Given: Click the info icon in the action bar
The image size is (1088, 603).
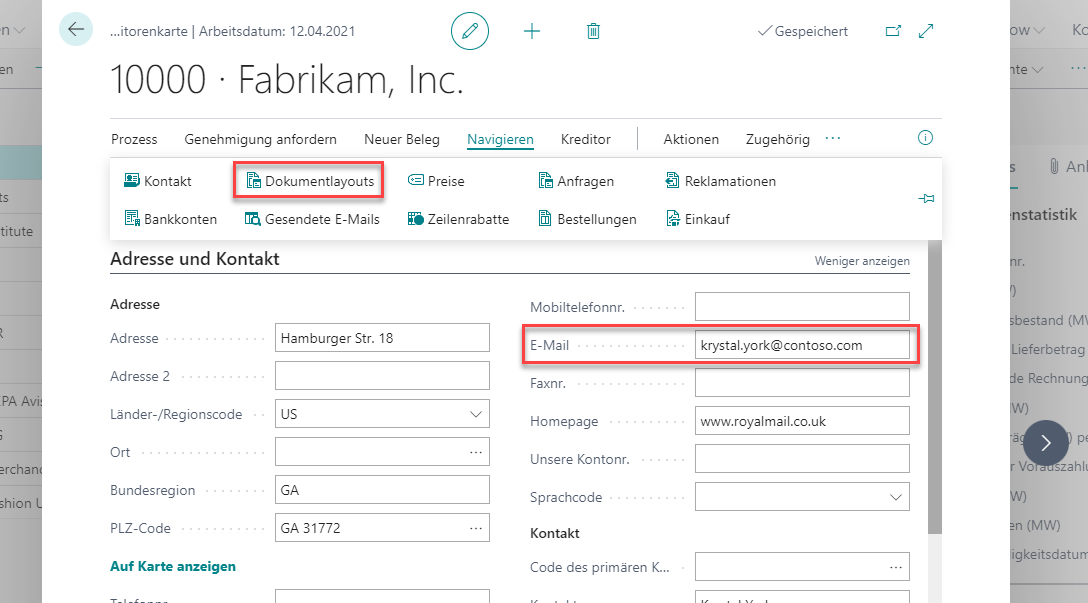Looking at the screenshot, I should pos(925,138).
